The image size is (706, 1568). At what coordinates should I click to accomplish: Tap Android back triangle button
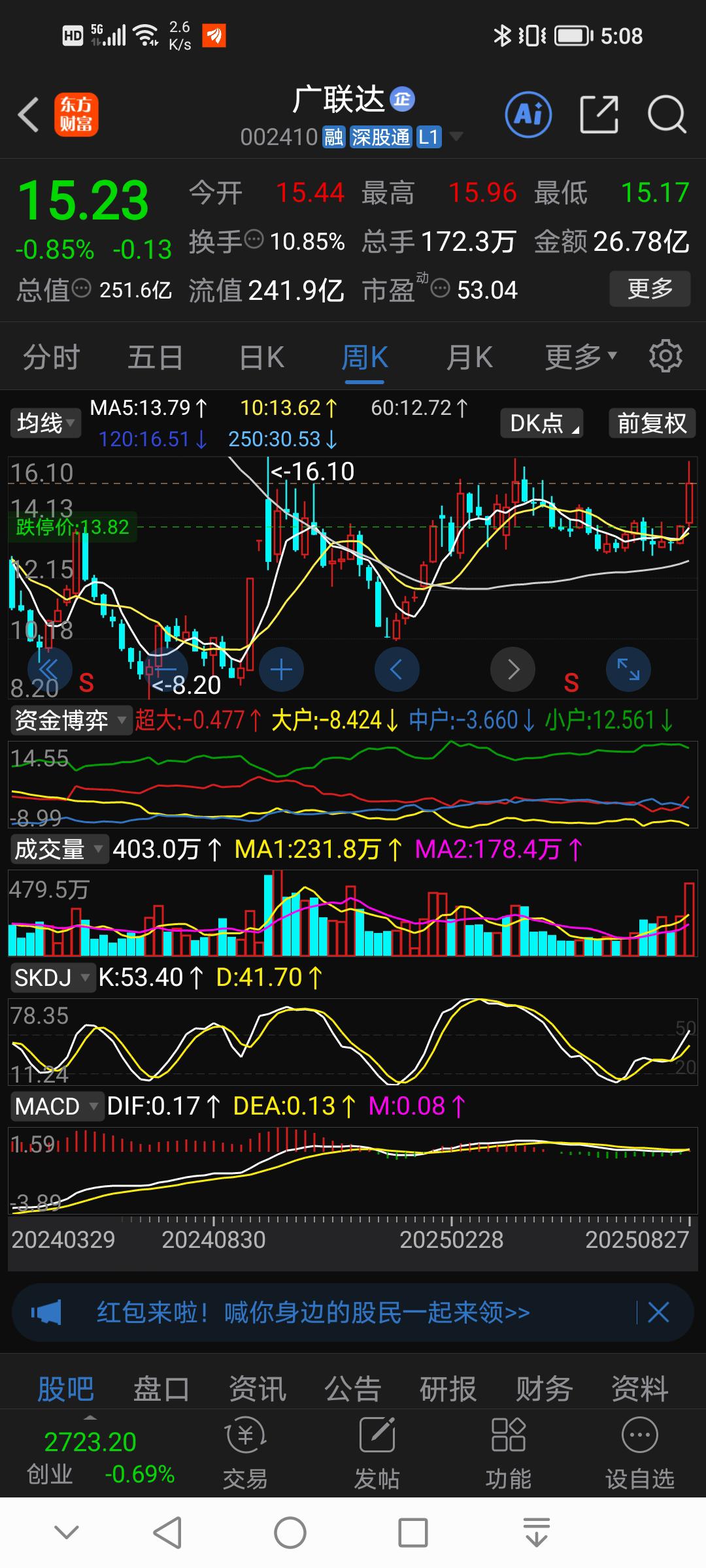[x=167, y=1533]
